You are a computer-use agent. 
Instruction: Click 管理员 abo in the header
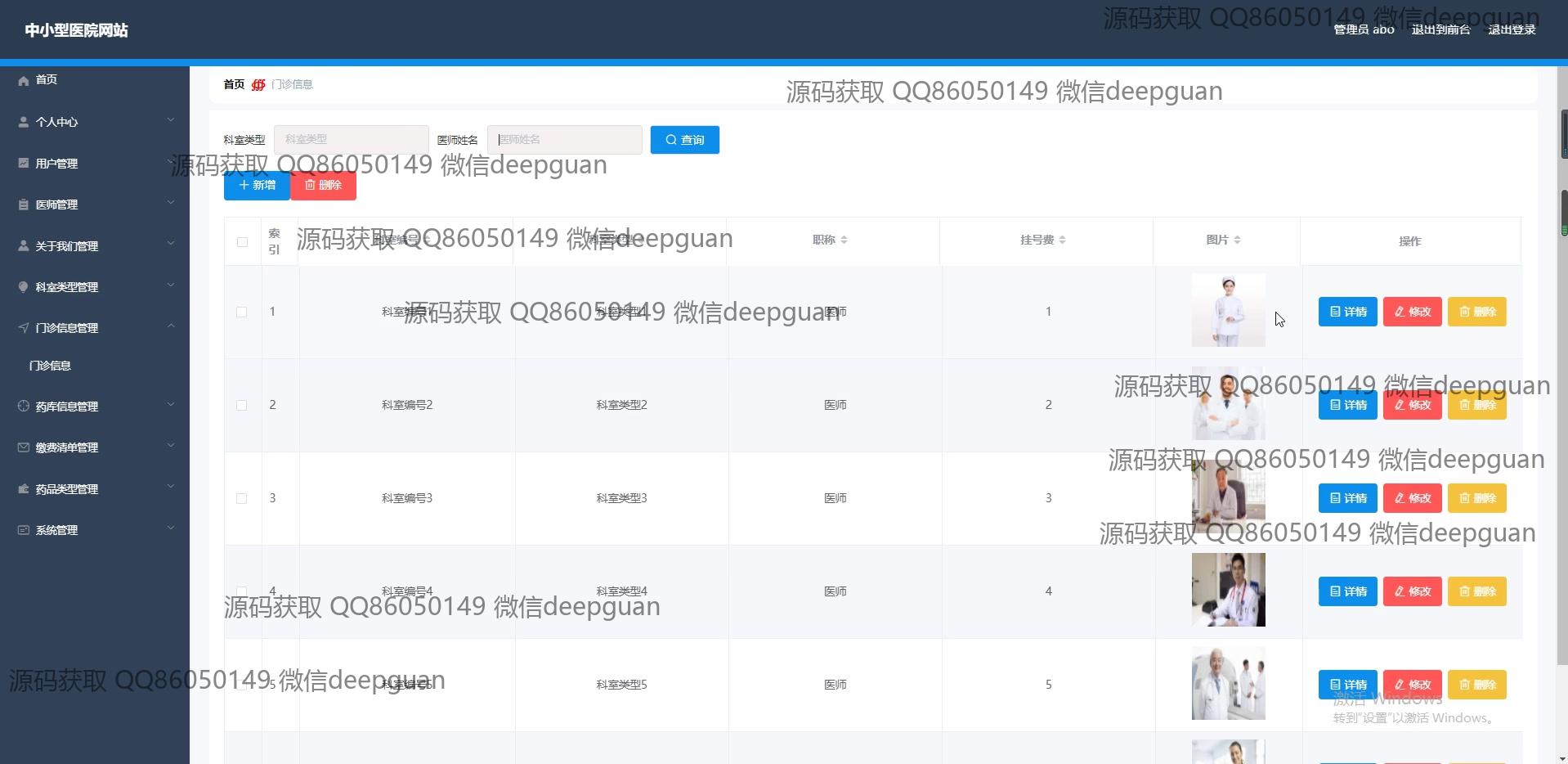[1364, 29]
